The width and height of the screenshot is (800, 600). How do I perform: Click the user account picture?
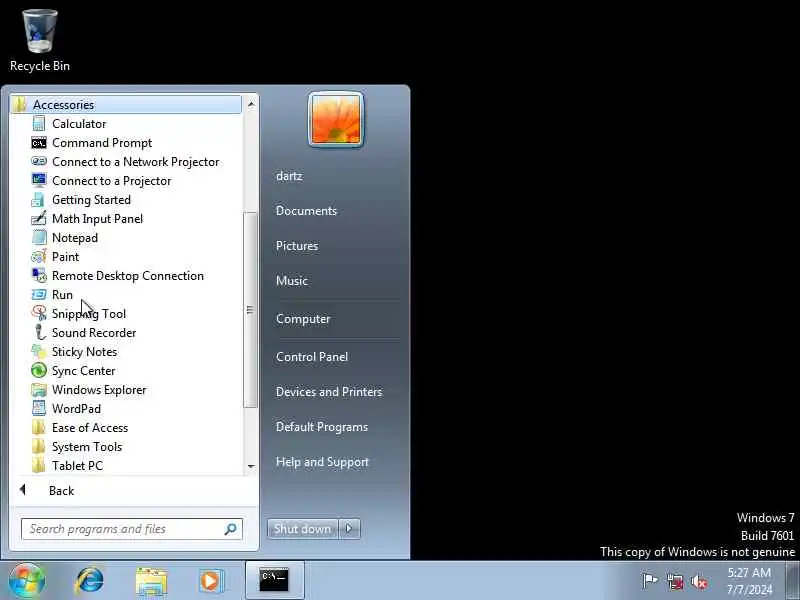tap(336, 120)
